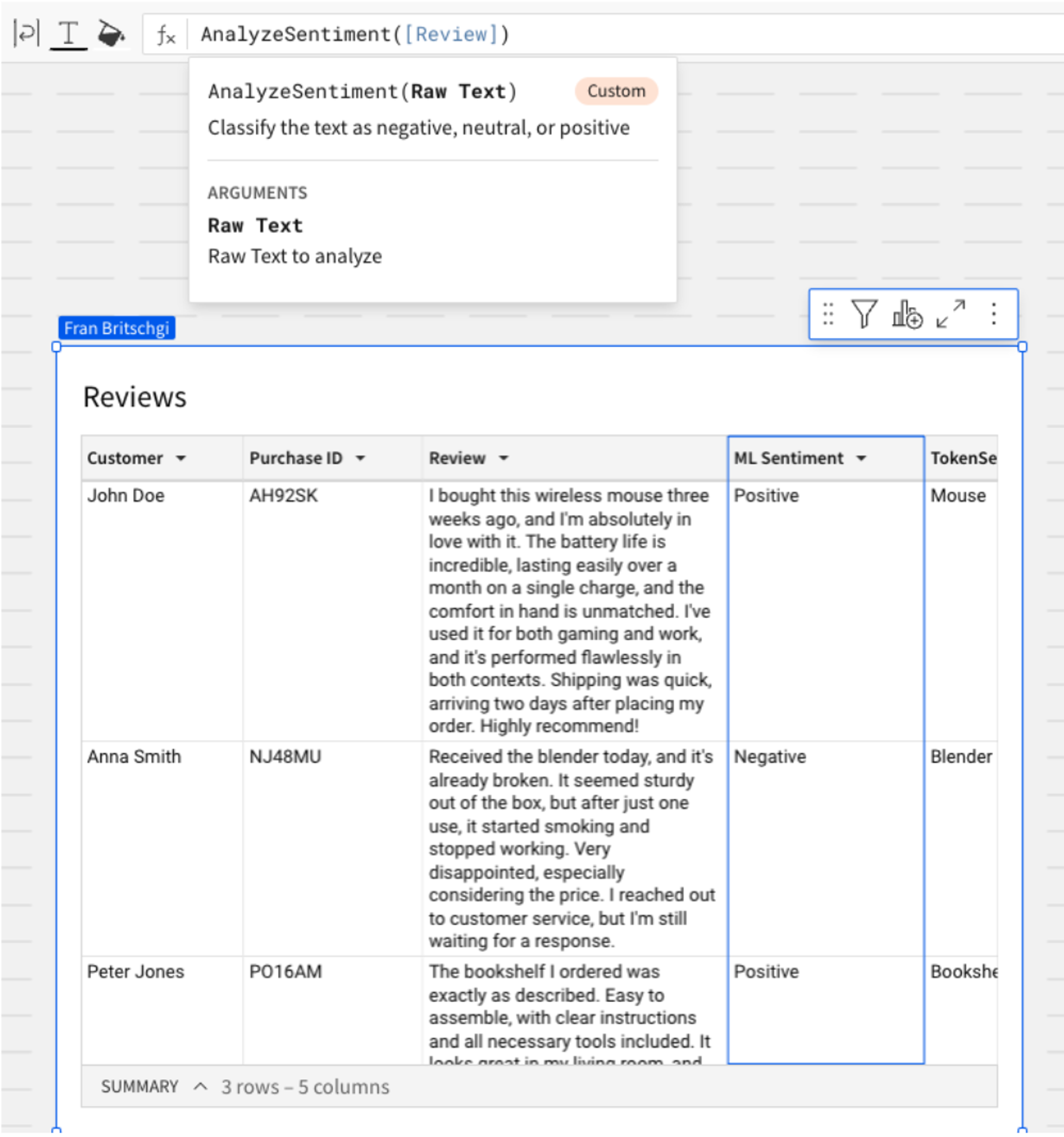1064x1137 pixels.
Task: Open the Customer column dropdown
Action: tap(181, 458)
